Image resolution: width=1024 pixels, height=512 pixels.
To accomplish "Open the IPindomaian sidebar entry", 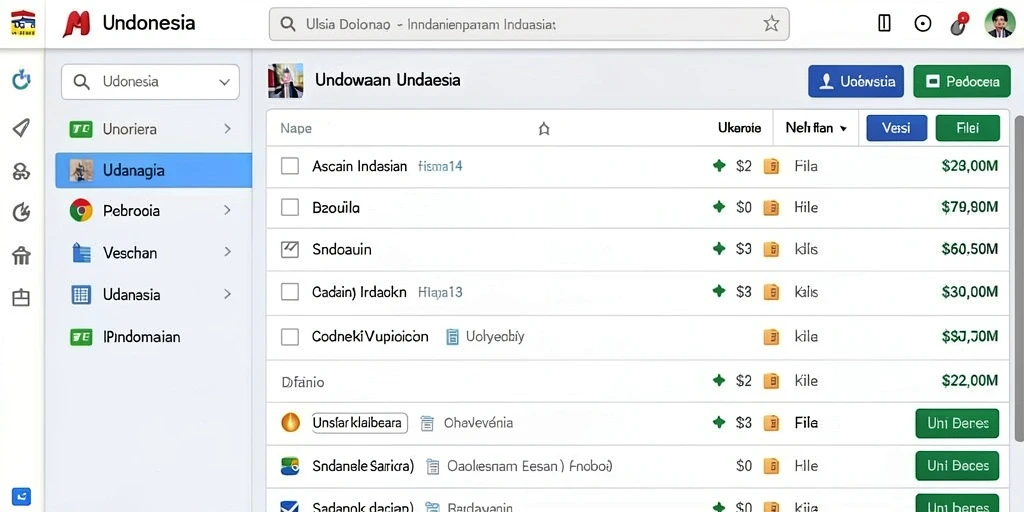I will (153, 337).
